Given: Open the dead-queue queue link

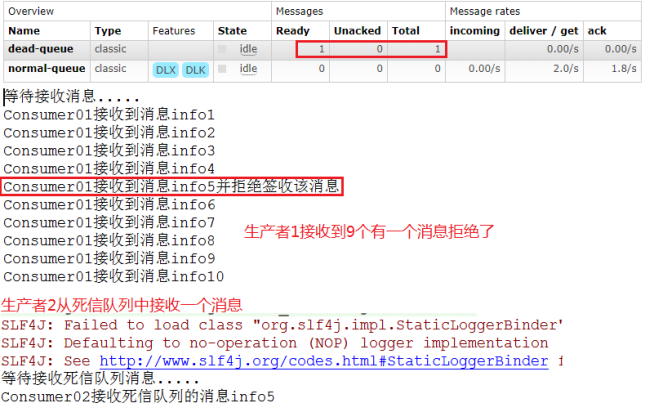Looking at the screenshot, I should click(41, 49).
